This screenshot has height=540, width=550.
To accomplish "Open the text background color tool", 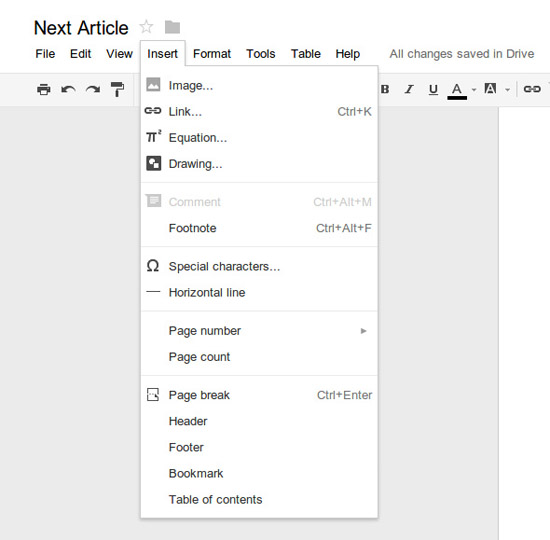I will pyautogui.click(x=490, y=88).
